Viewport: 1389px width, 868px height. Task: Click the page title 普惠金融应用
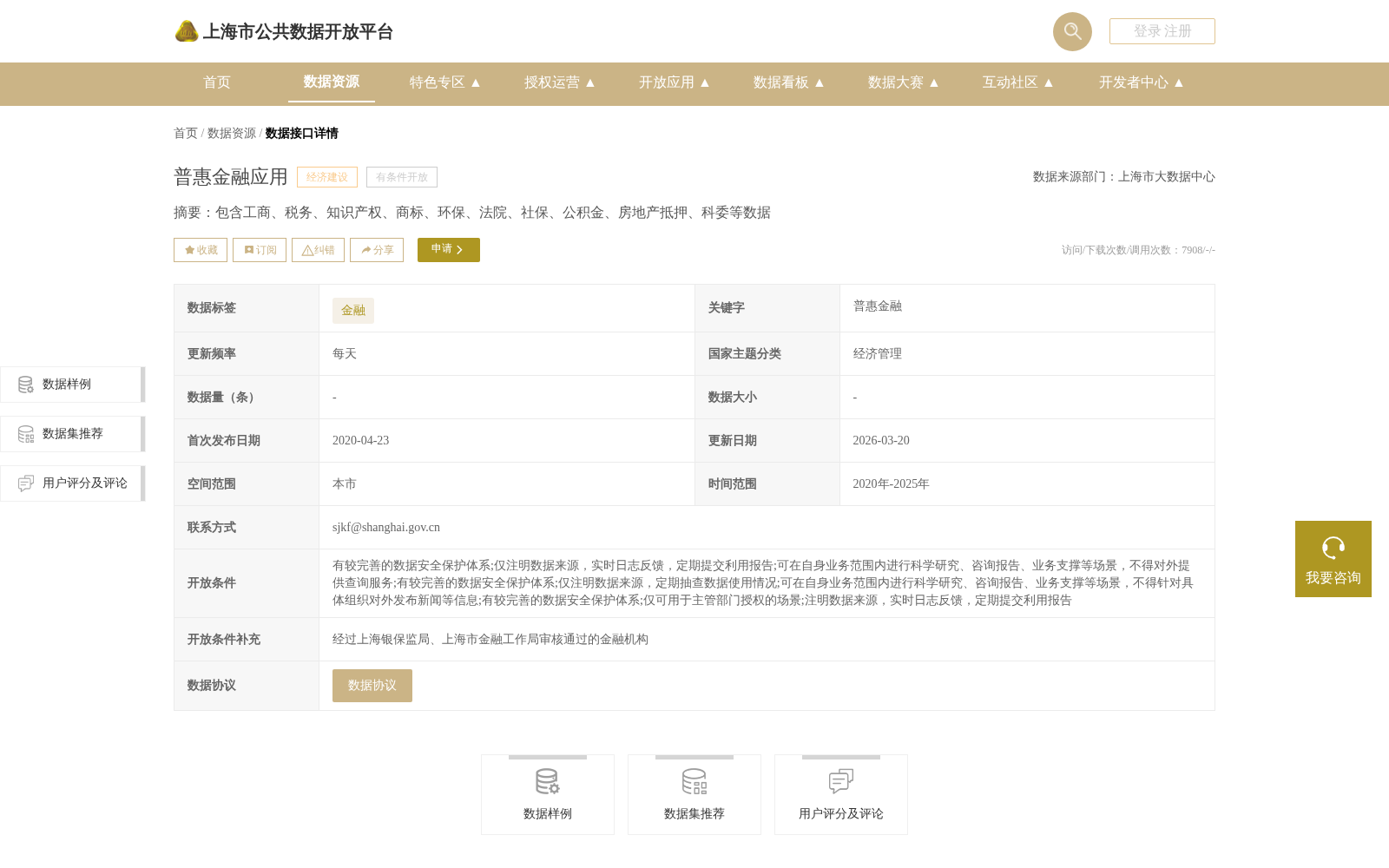[231, 177]
